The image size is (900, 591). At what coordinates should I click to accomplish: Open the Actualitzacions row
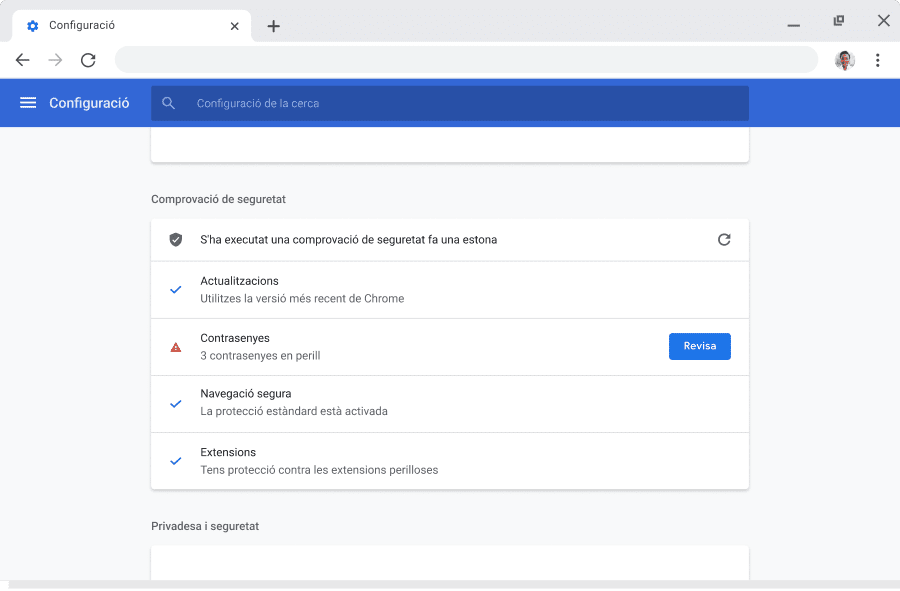coord(449,290)
